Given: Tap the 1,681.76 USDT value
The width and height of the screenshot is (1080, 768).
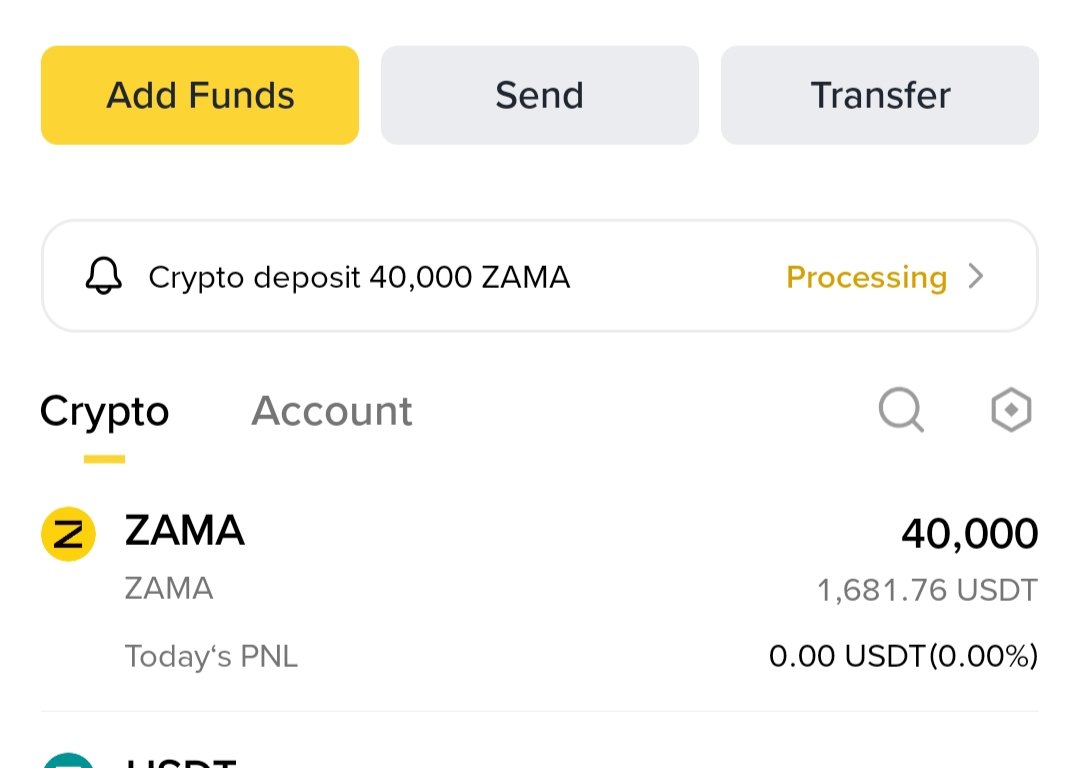Looking at the screenshot, I should click(927, 590).
